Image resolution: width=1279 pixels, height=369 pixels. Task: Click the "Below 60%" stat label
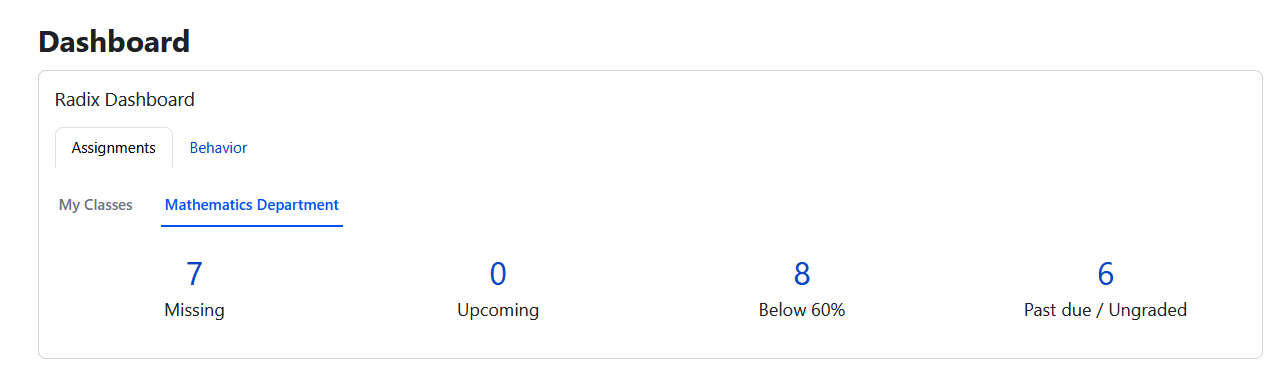click(x=802, y=310)
